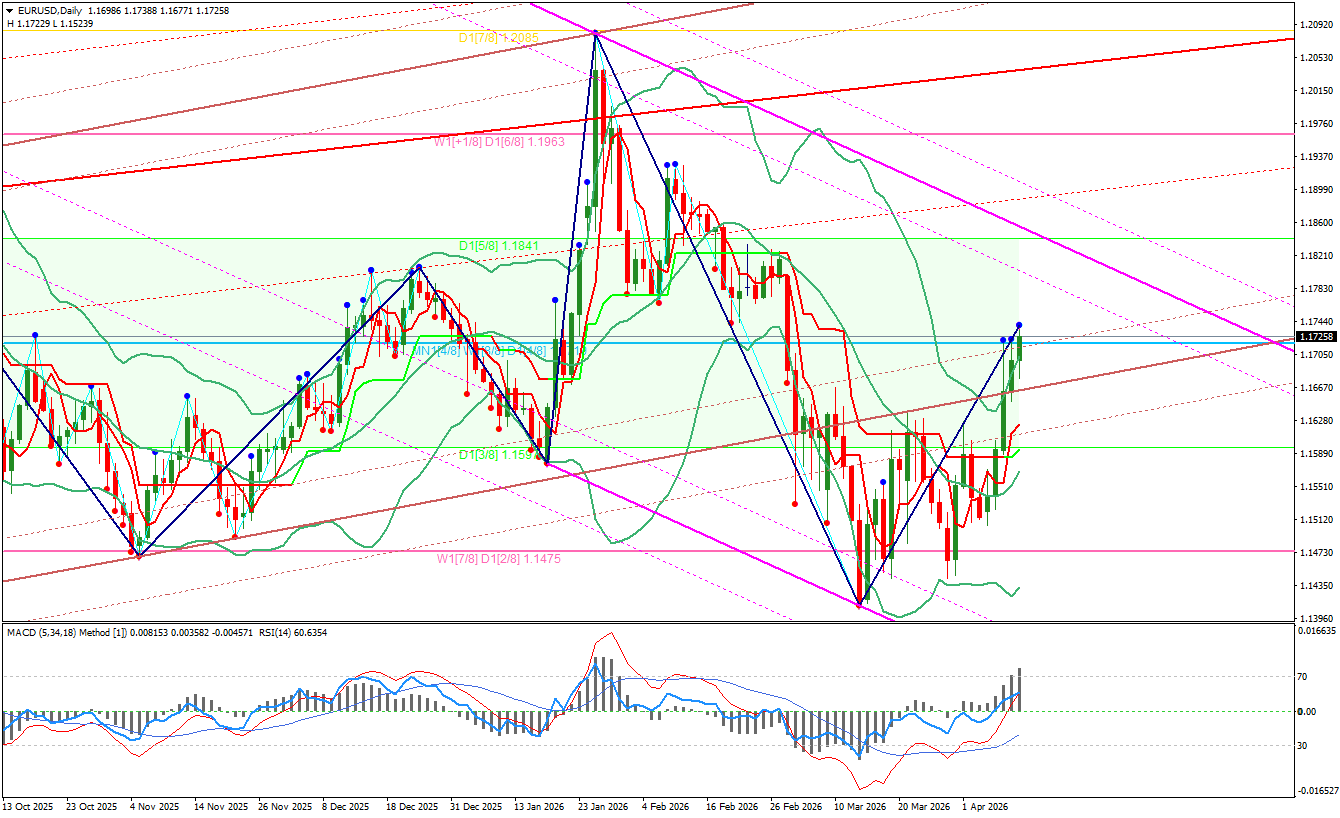1340x818 pixels.
Task: Select the 18 Dec 2025 date label
Action: pos(412,805)
